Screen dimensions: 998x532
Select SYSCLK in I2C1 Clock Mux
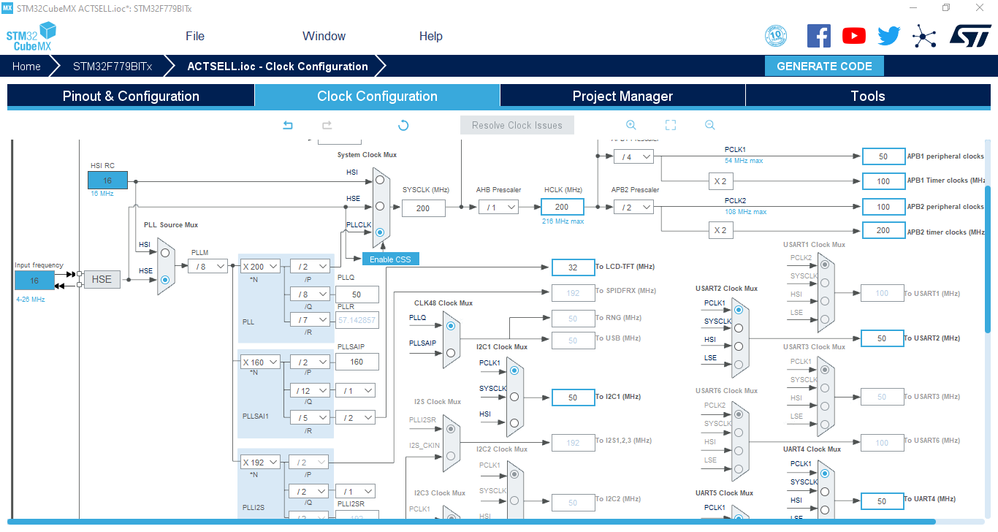click(x=514, y=396)
